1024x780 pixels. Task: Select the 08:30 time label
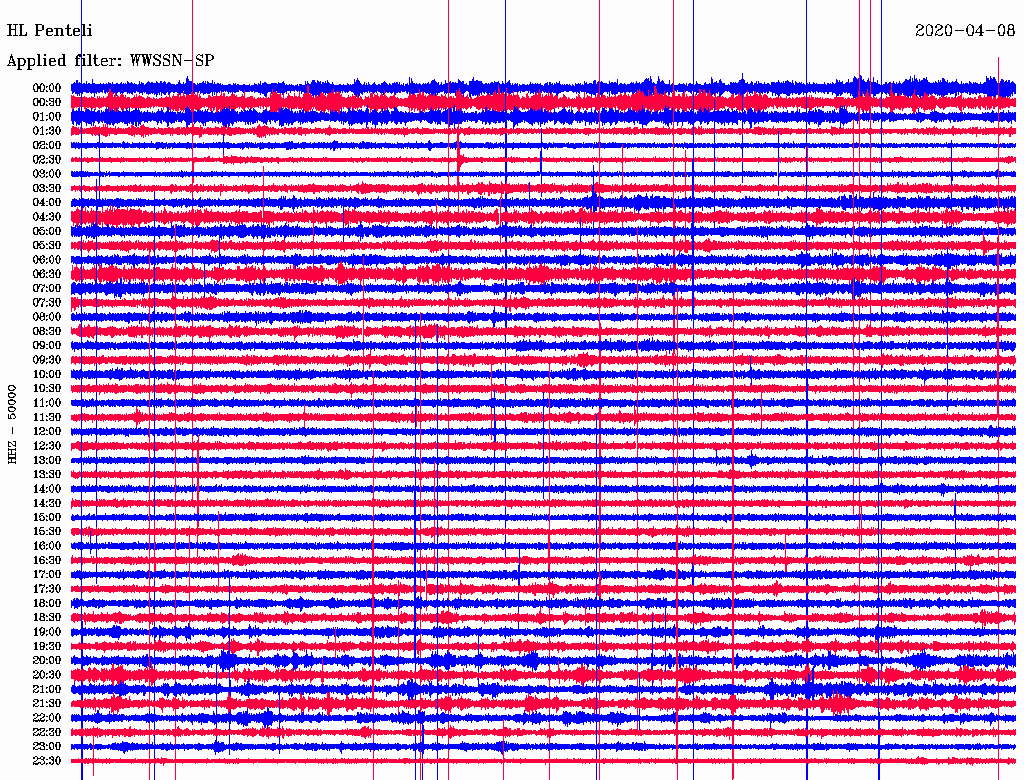tap(47, 332)
